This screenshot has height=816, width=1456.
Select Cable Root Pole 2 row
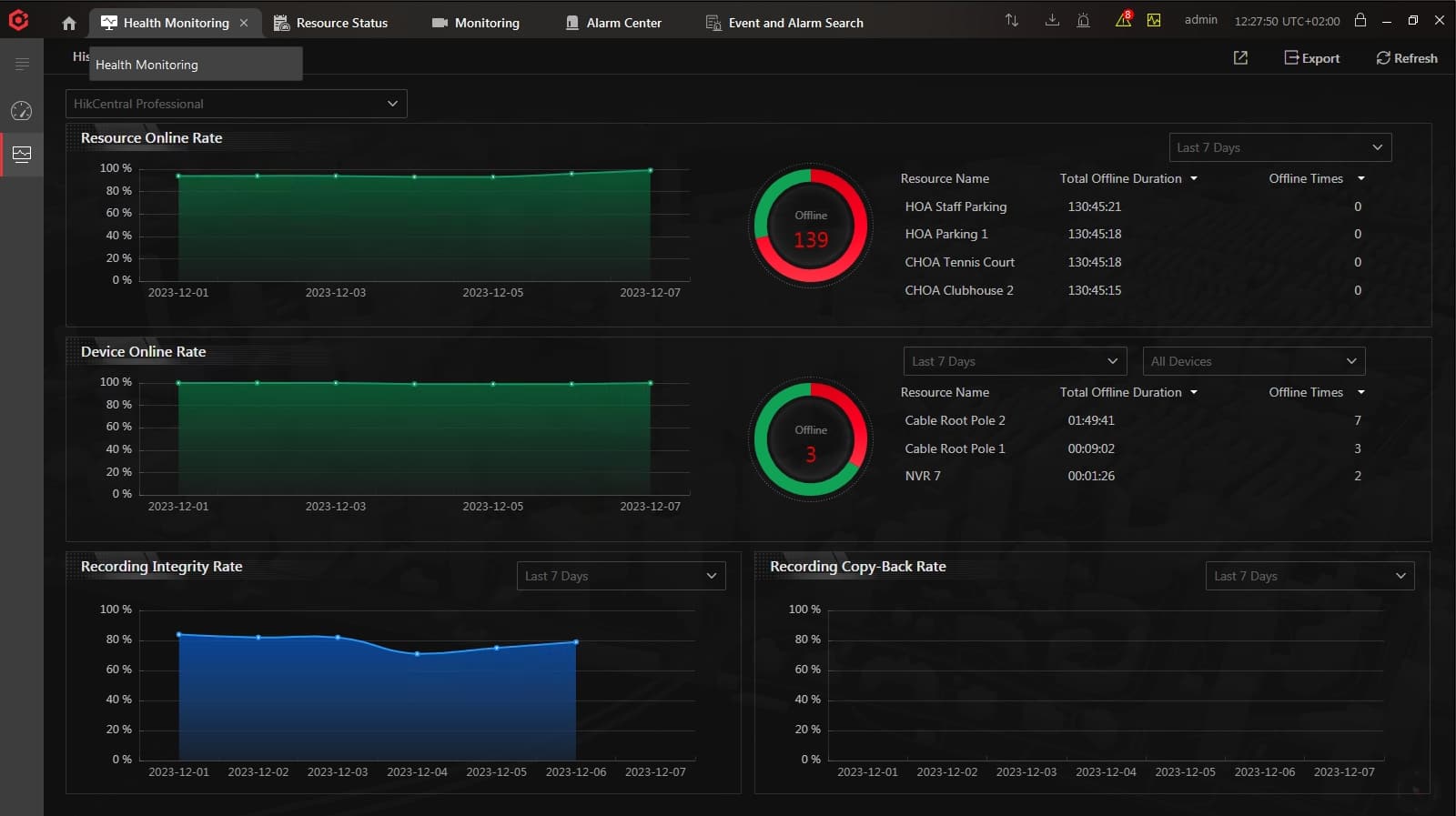point(1133,420)
